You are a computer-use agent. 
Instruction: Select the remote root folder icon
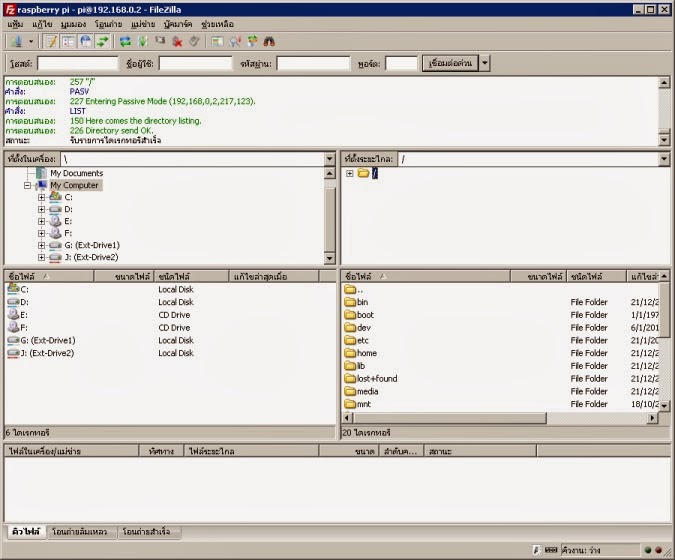[x=364, y=173]
